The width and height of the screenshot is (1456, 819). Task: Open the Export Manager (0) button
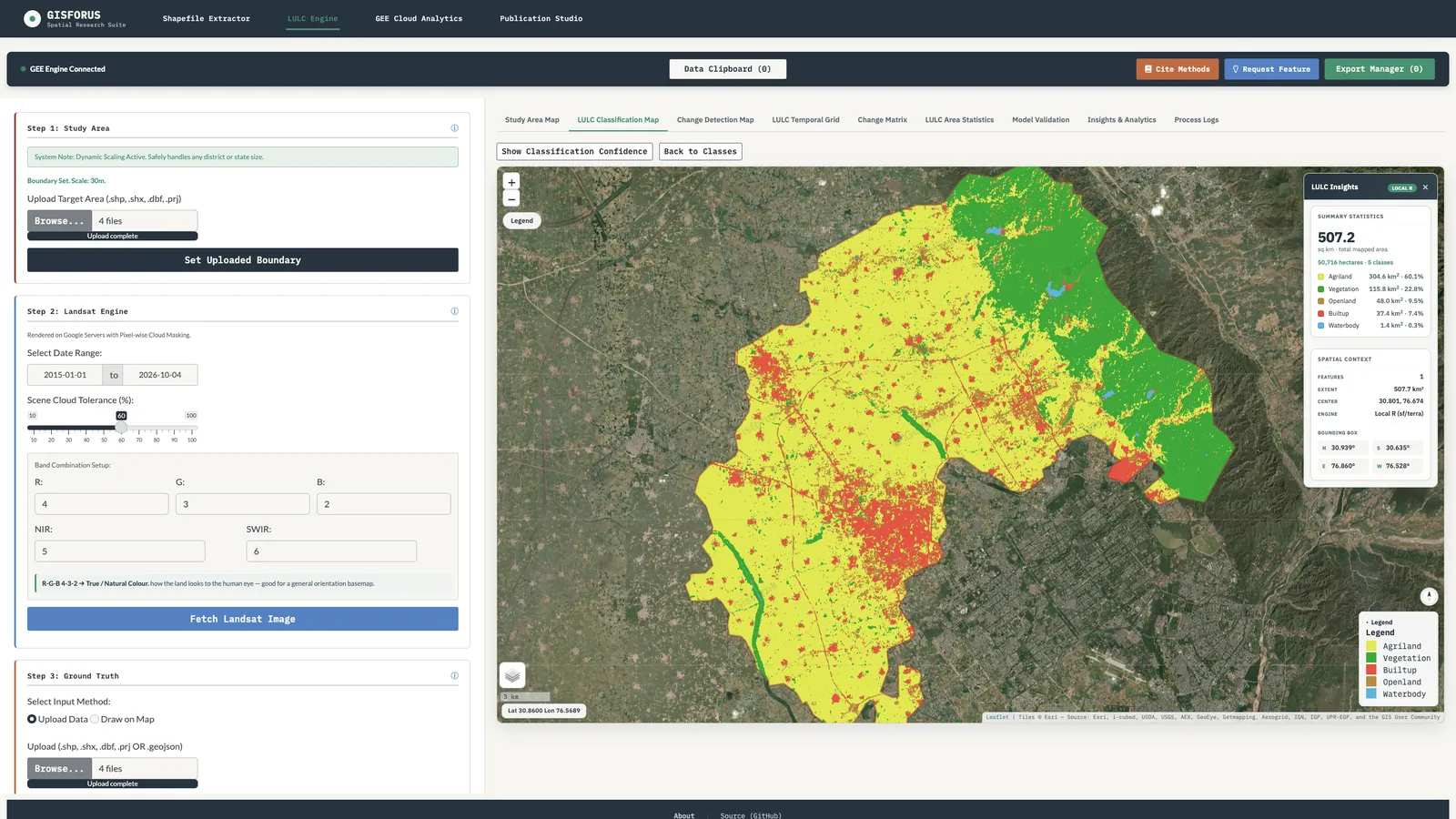pyautogui.click(x=1380, y=69)
